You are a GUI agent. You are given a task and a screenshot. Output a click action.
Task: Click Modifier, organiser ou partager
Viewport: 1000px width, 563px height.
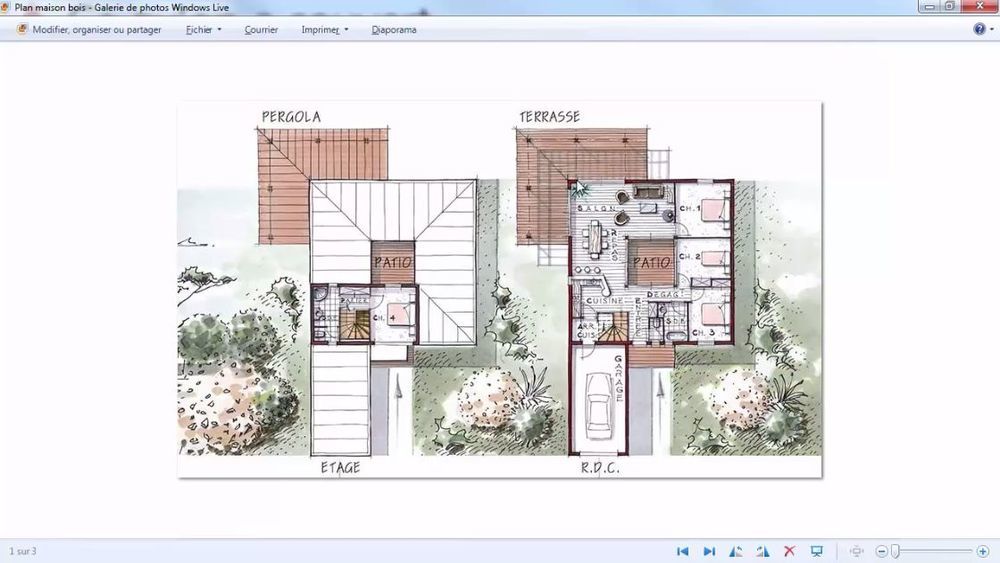[x=97, y=29]
